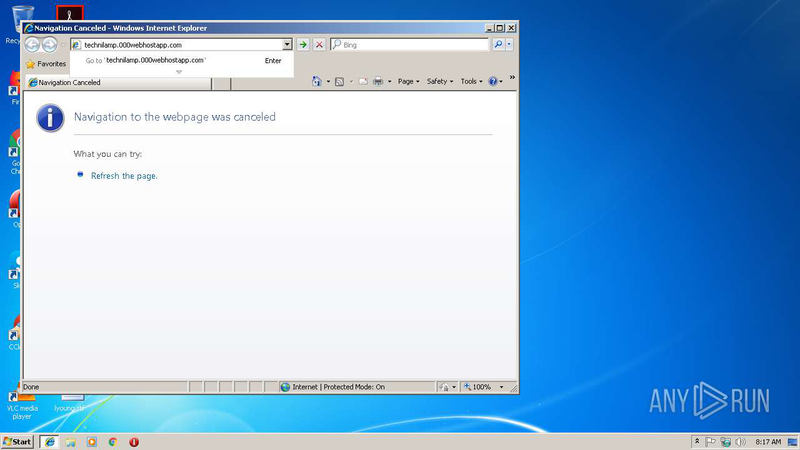Select the Navigation Canceled tab
This screenshot has height=450, width=800.
pos(70,82)
